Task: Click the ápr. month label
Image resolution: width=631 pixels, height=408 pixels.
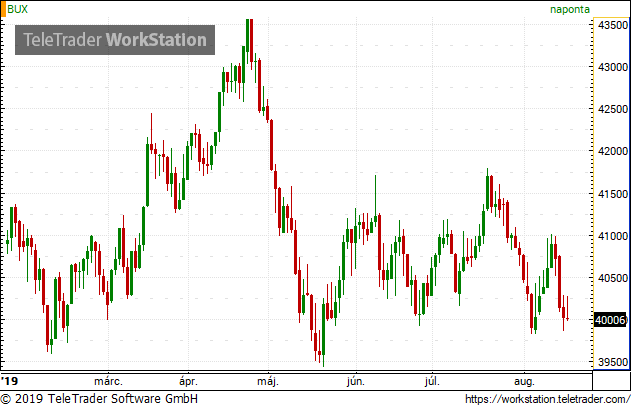Action: tap(188, 381)
